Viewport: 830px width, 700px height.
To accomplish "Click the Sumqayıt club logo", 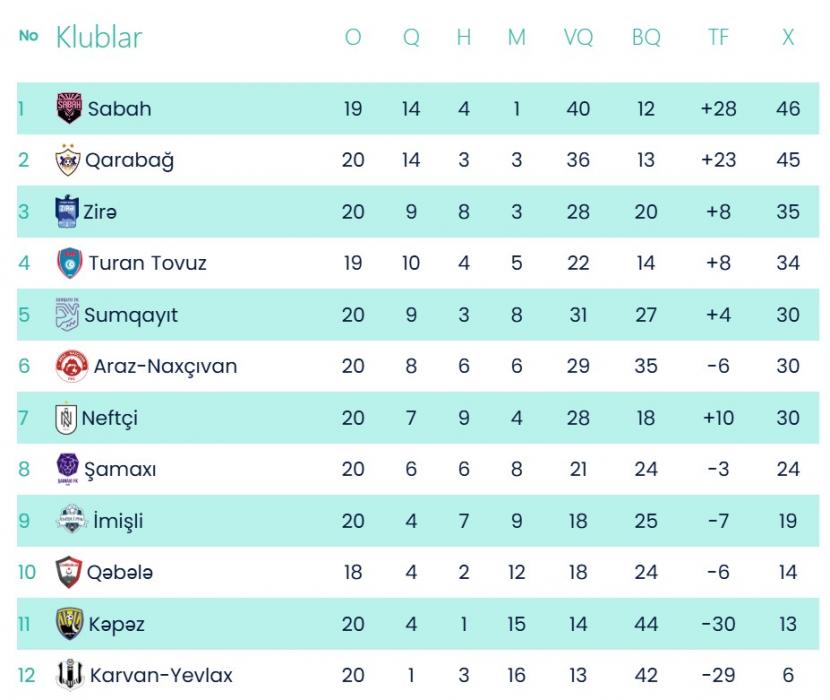I will (67, 315).
